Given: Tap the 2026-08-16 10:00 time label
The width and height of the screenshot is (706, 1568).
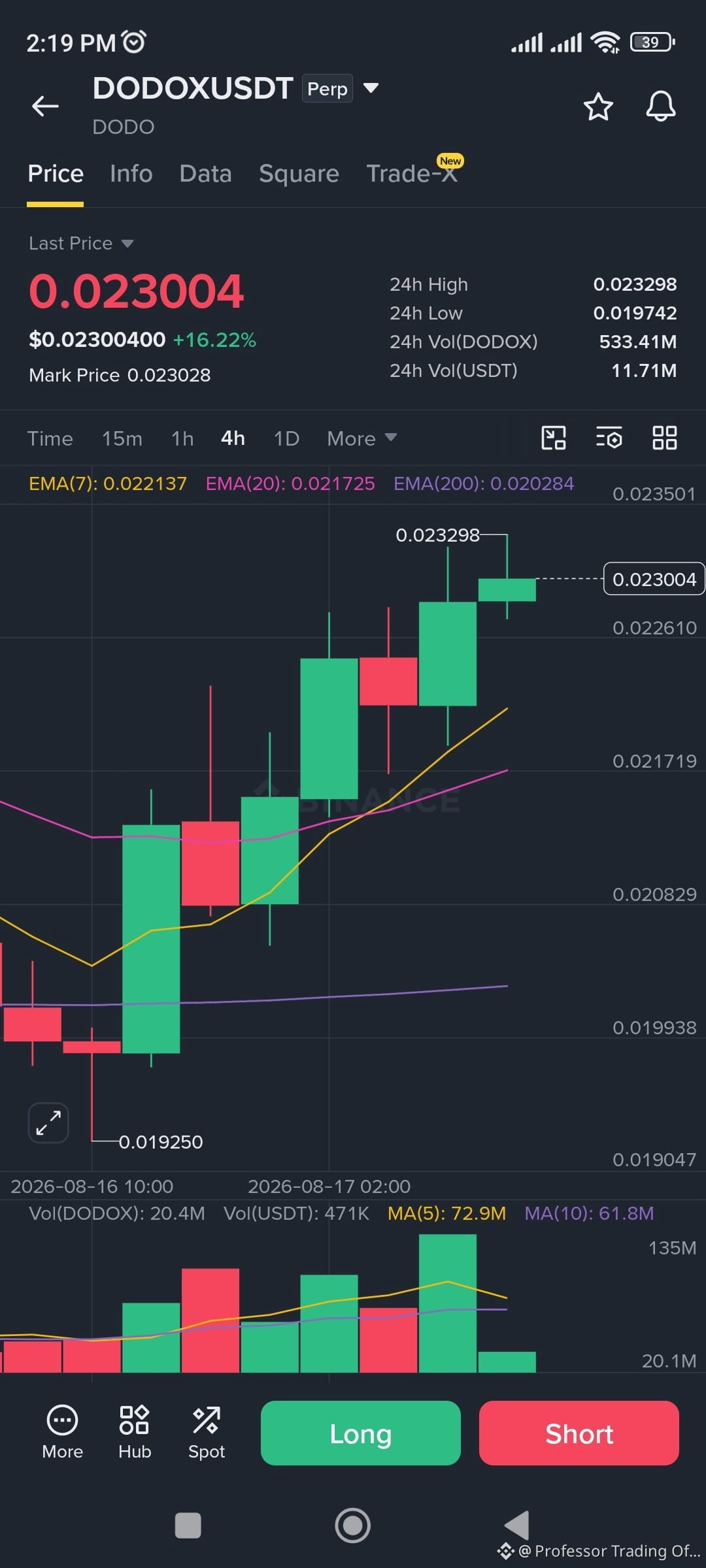Looking at the screenshot, I should pyautogui.click(x=92, y=1186).
